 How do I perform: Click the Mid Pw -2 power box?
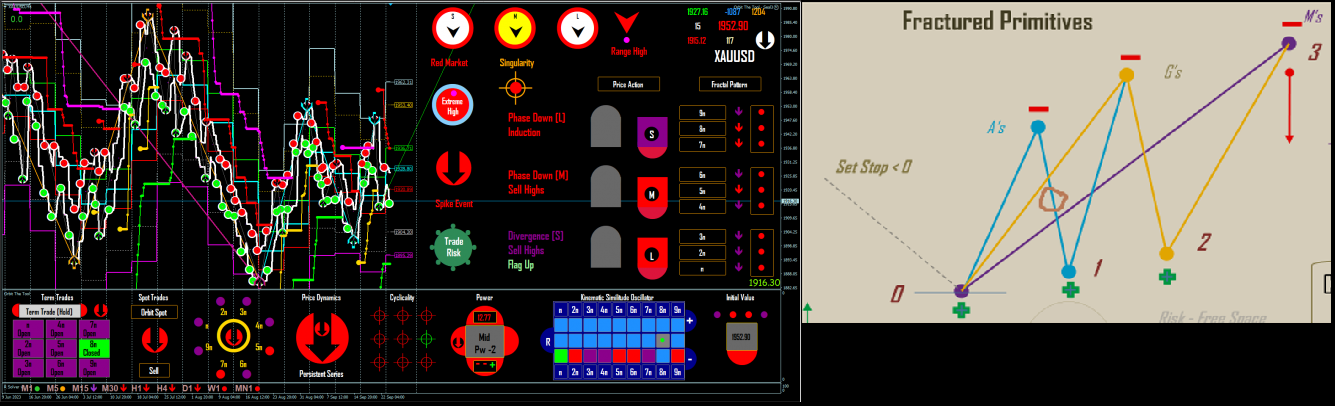click(484, 341)
